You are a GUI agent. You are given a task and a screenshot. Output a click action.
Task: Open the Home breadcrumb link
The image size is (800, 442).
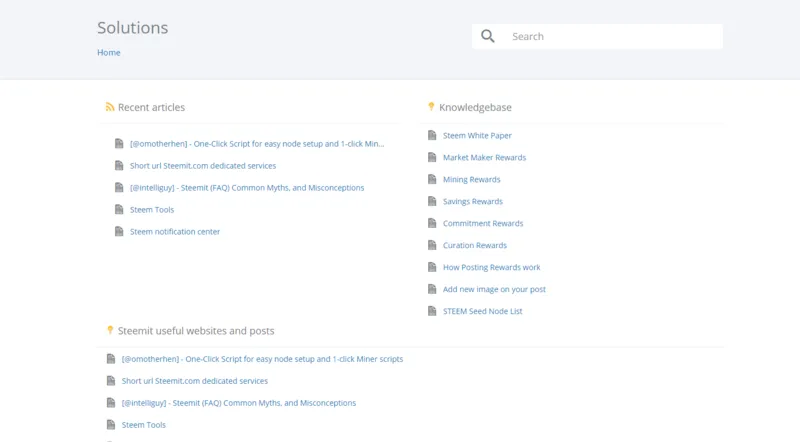(x=109, y=53)
